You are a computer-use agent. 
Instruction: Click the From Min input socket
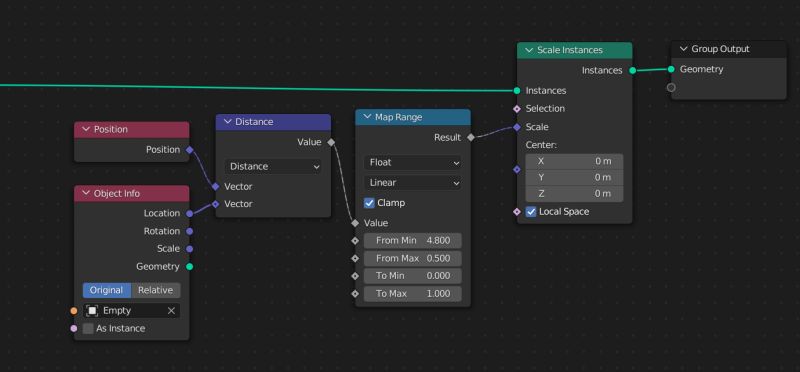(355, 240)
